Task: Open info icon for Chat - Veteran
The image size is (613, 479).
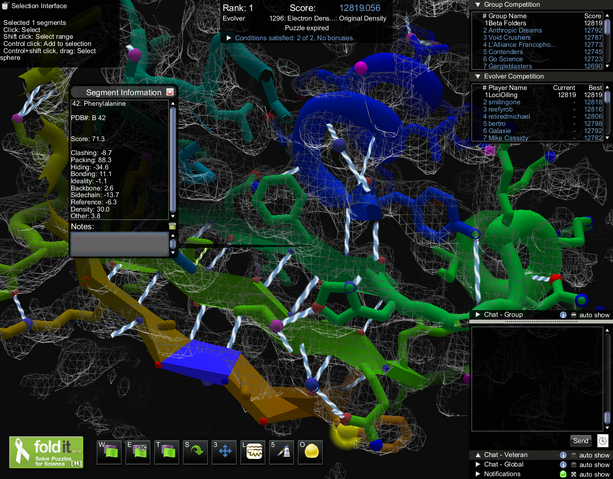Action: tap(563, 455)
